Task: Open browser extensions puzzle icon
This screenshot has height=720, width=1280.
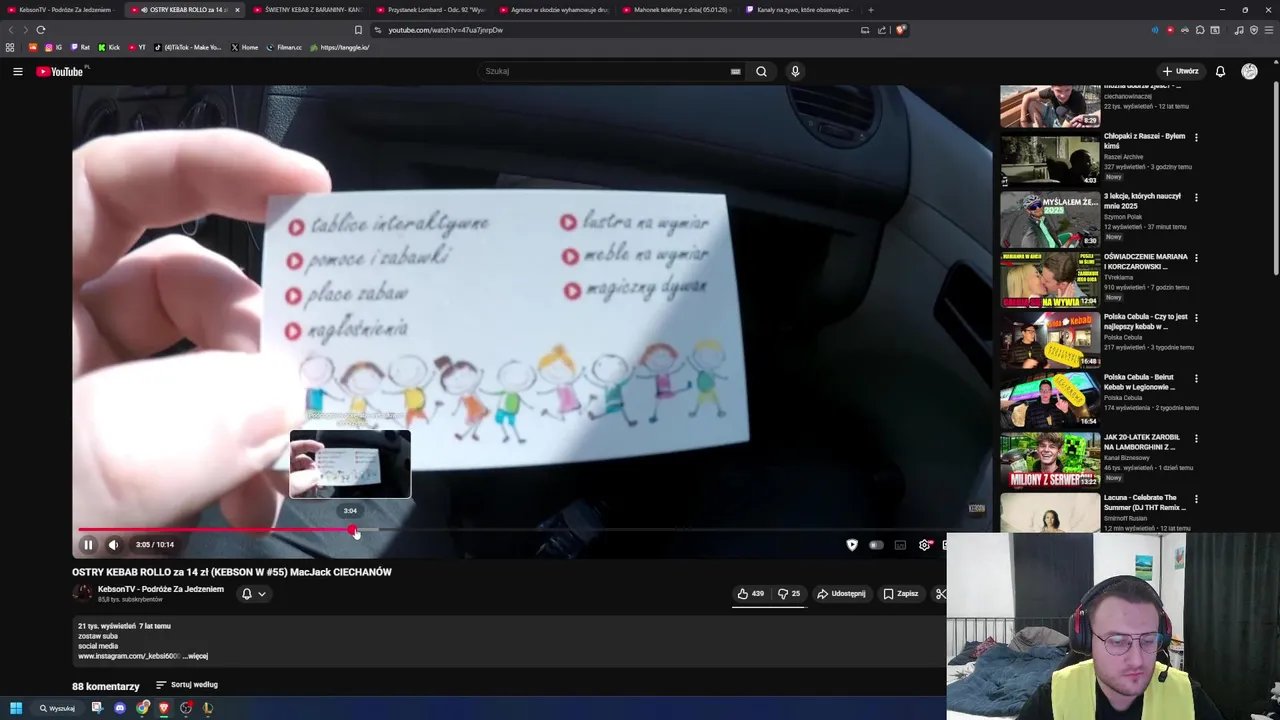Action: click(x=1200, y=30)
